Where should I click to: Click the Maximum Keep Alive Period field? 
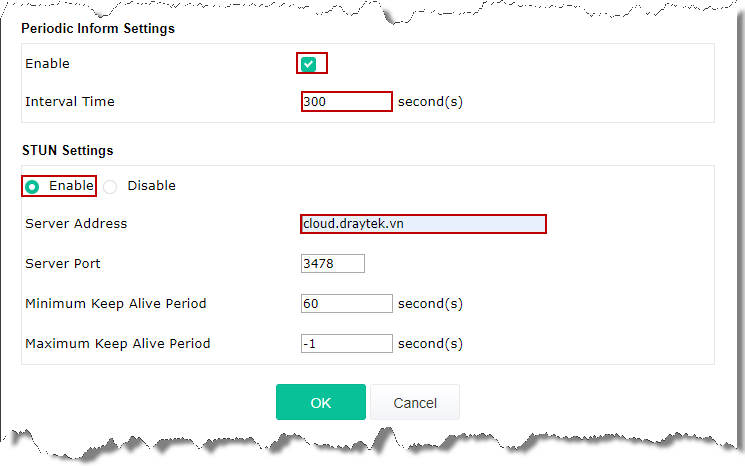tap(347, 343)
